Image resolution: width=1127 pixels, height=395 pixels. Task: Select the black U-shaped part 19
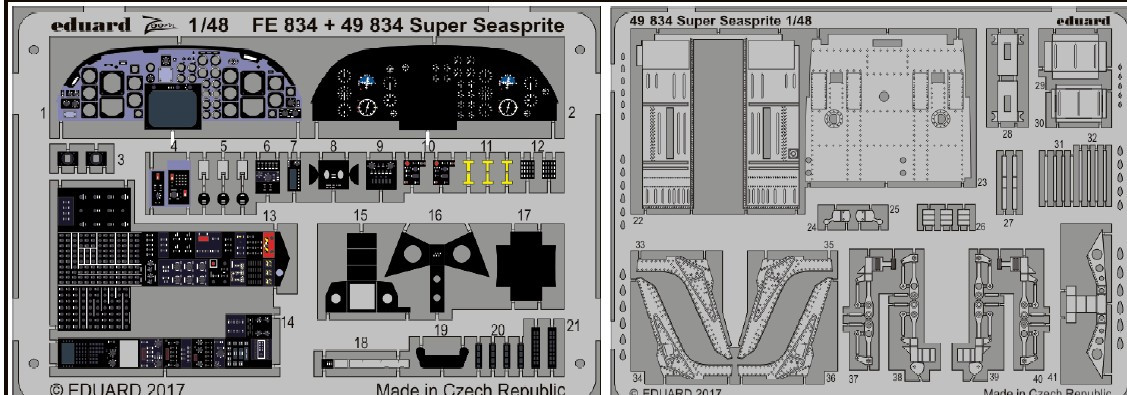tap(441, 356)
